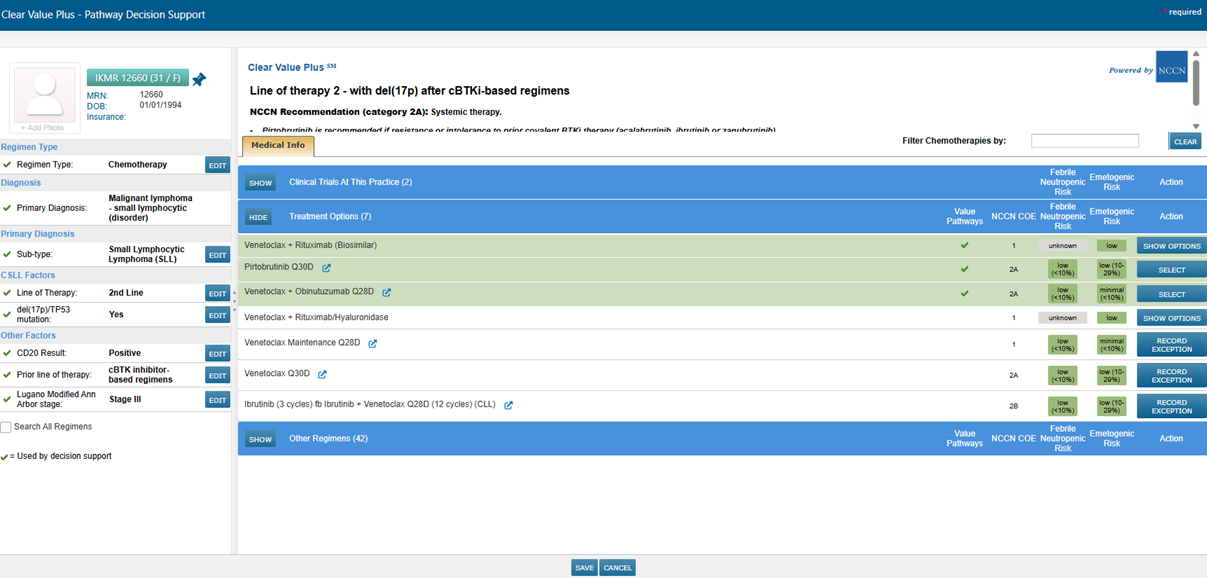Hide the Treatment Options section

pos(259,217)
